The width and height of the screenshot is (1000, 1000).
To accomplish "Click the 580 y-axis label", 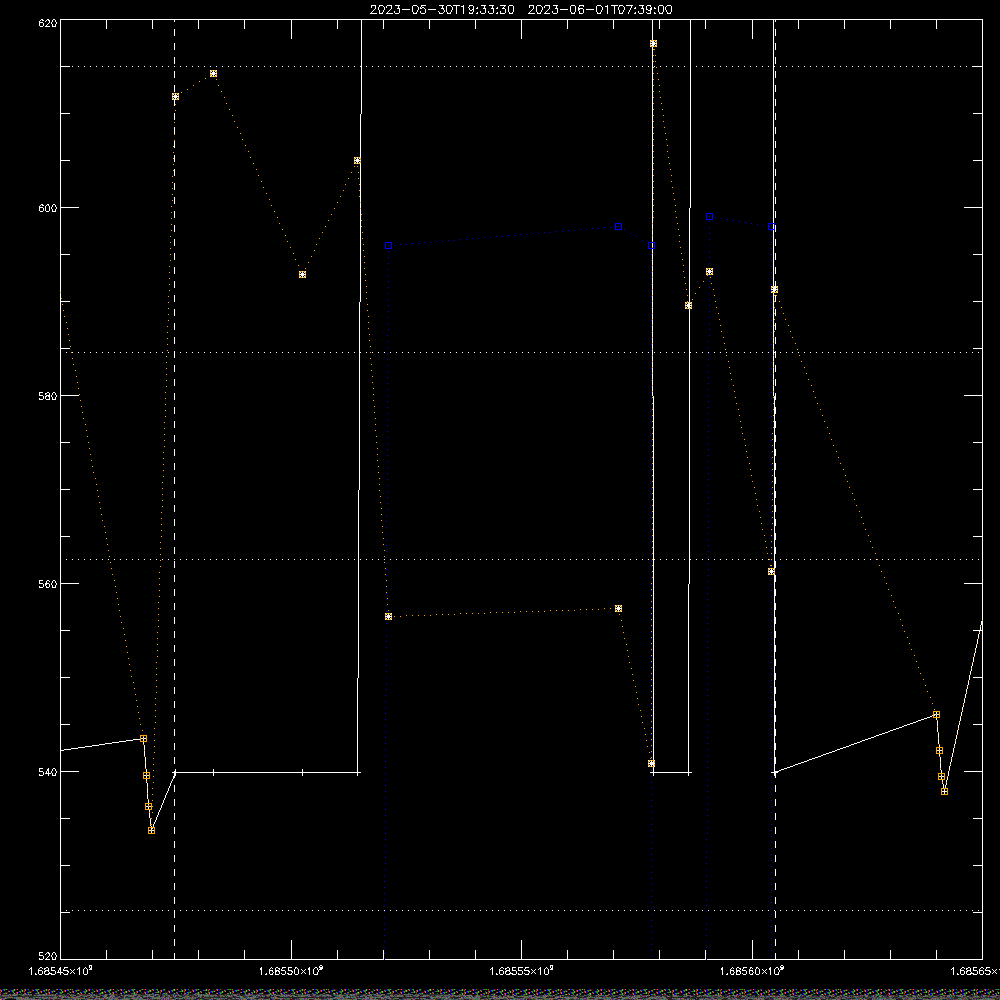I will tap(48, 395).
